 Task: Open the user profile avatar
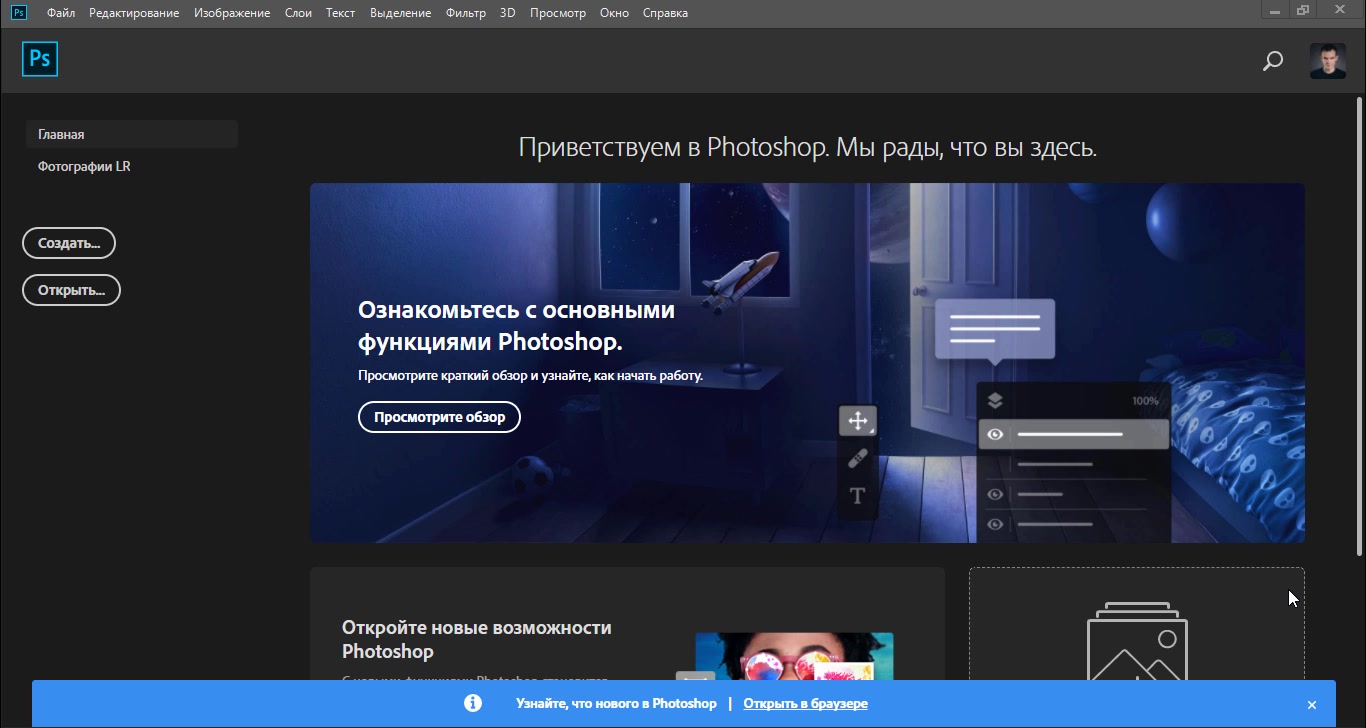pos(1328,61)
